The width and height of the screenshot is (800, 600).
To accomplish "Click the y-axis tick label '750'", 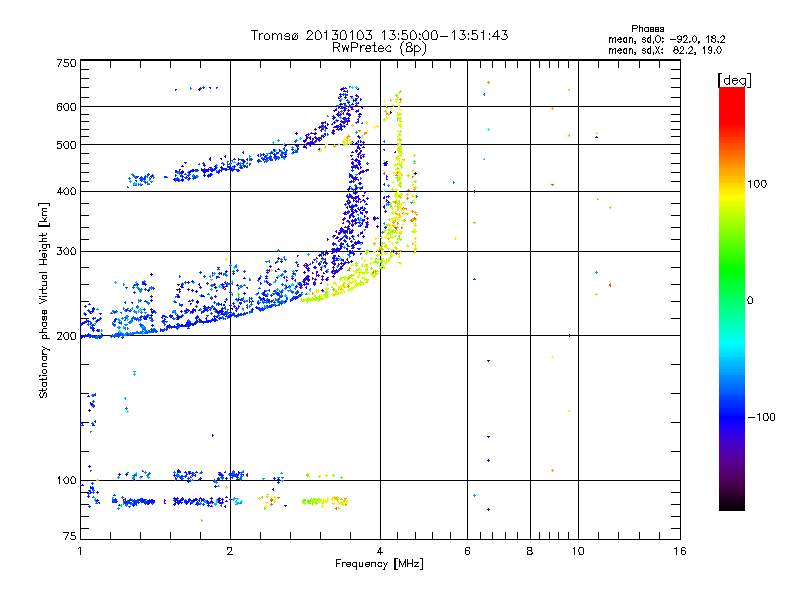I will [66, 63].
